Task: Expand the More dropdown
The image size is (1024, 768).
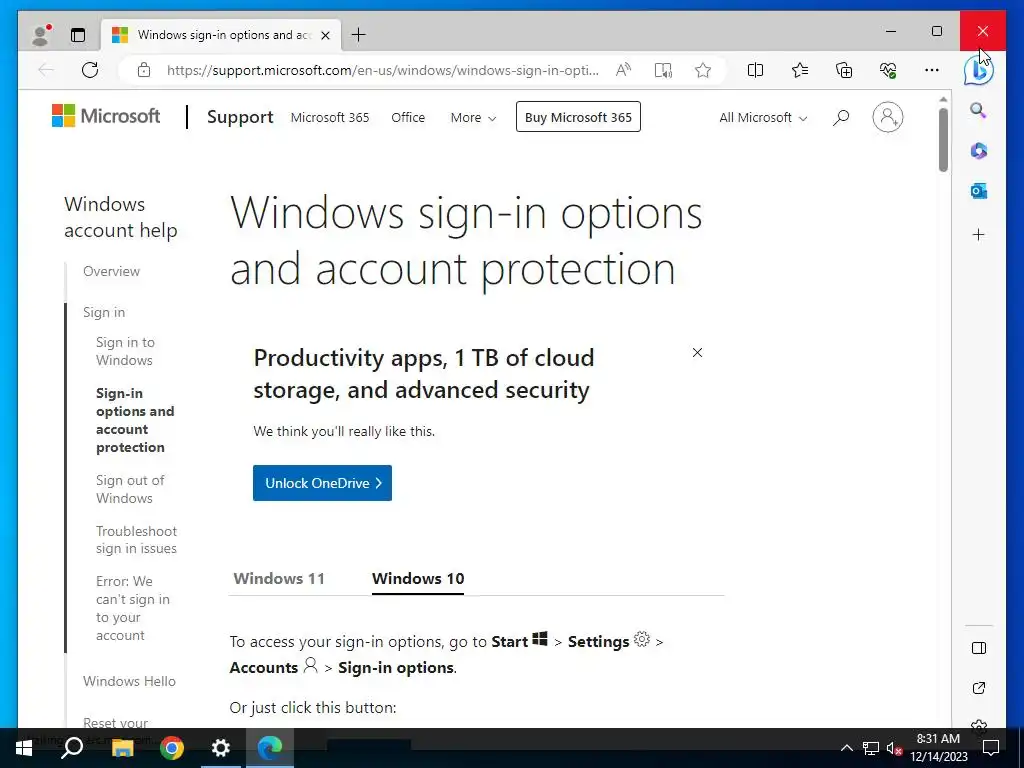Action: (473, 118)
